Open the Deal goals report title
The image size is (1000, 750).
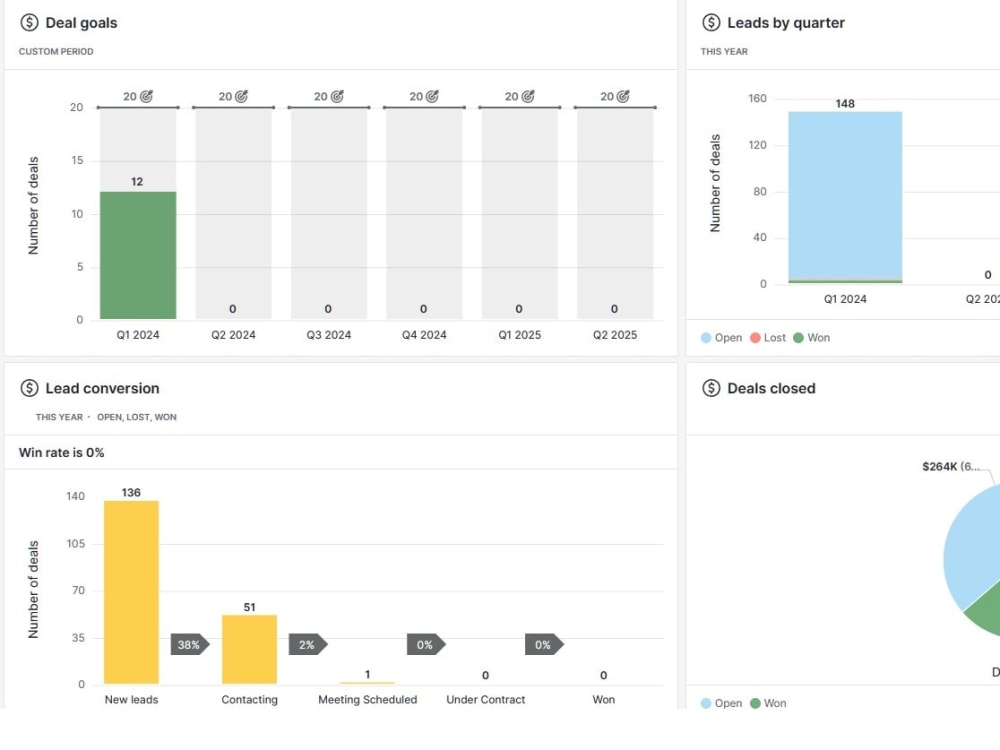tap(82, 23)
